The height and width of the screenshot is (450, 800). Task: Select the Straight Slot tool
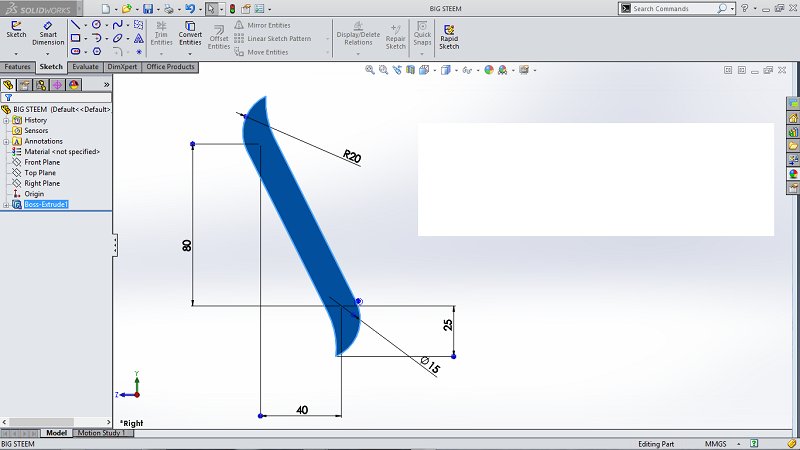point(75,51)
